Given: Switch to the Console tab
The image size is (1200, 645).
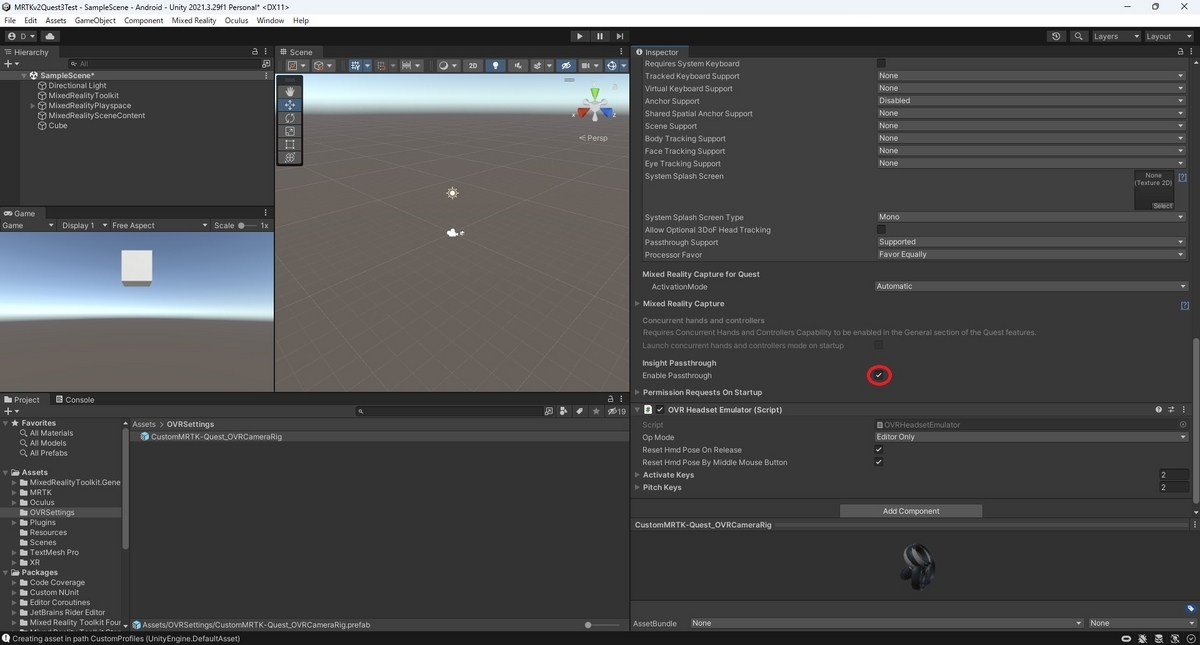Looking at the screenshot, I should coord(75,399).
